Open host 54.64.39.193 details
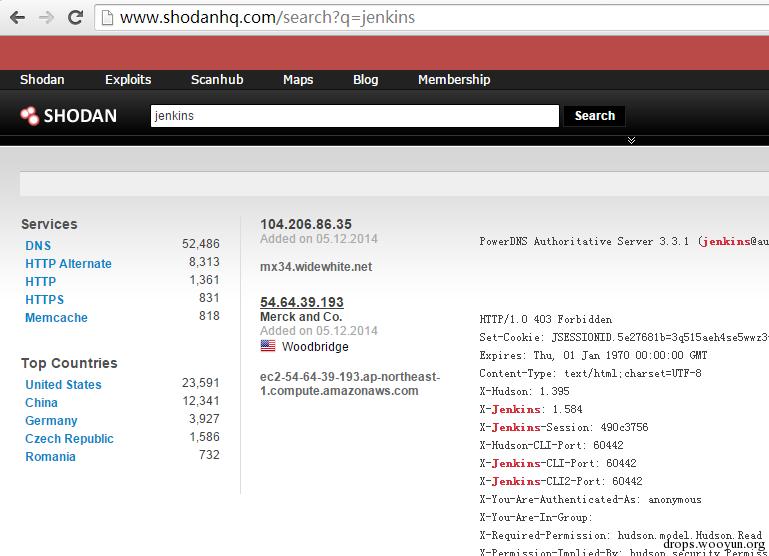Viewport: 769px width, 556px height. tap(302, 302)
